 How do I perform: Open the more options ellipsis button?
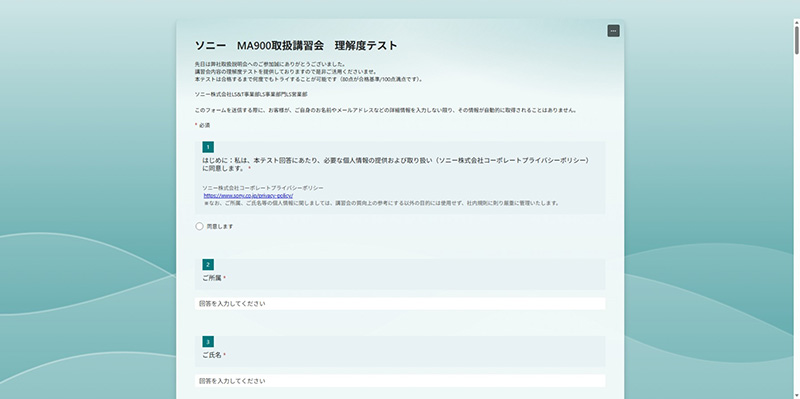point(613,31)
